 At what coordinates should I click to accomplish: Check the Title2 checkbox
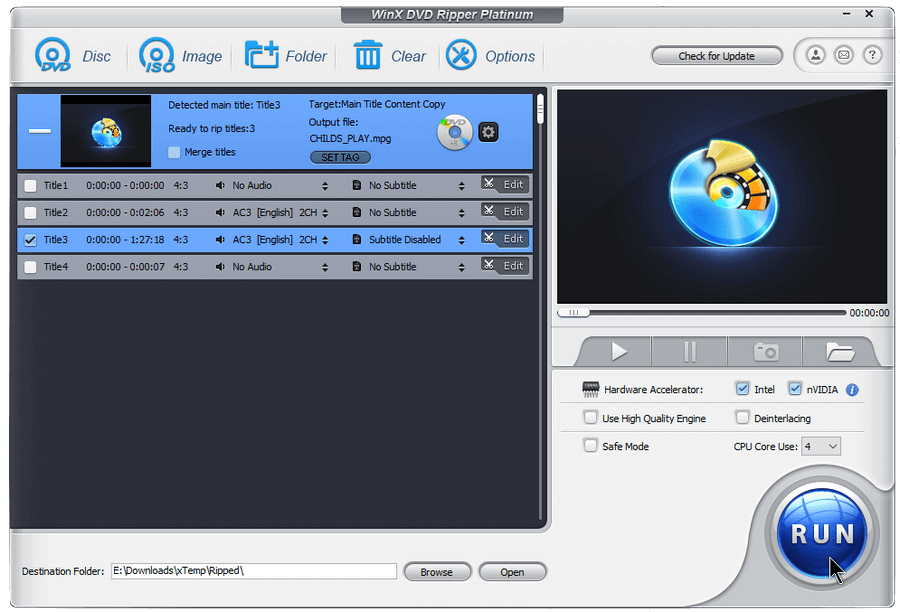pyautogui.click(x=30, y=212)
